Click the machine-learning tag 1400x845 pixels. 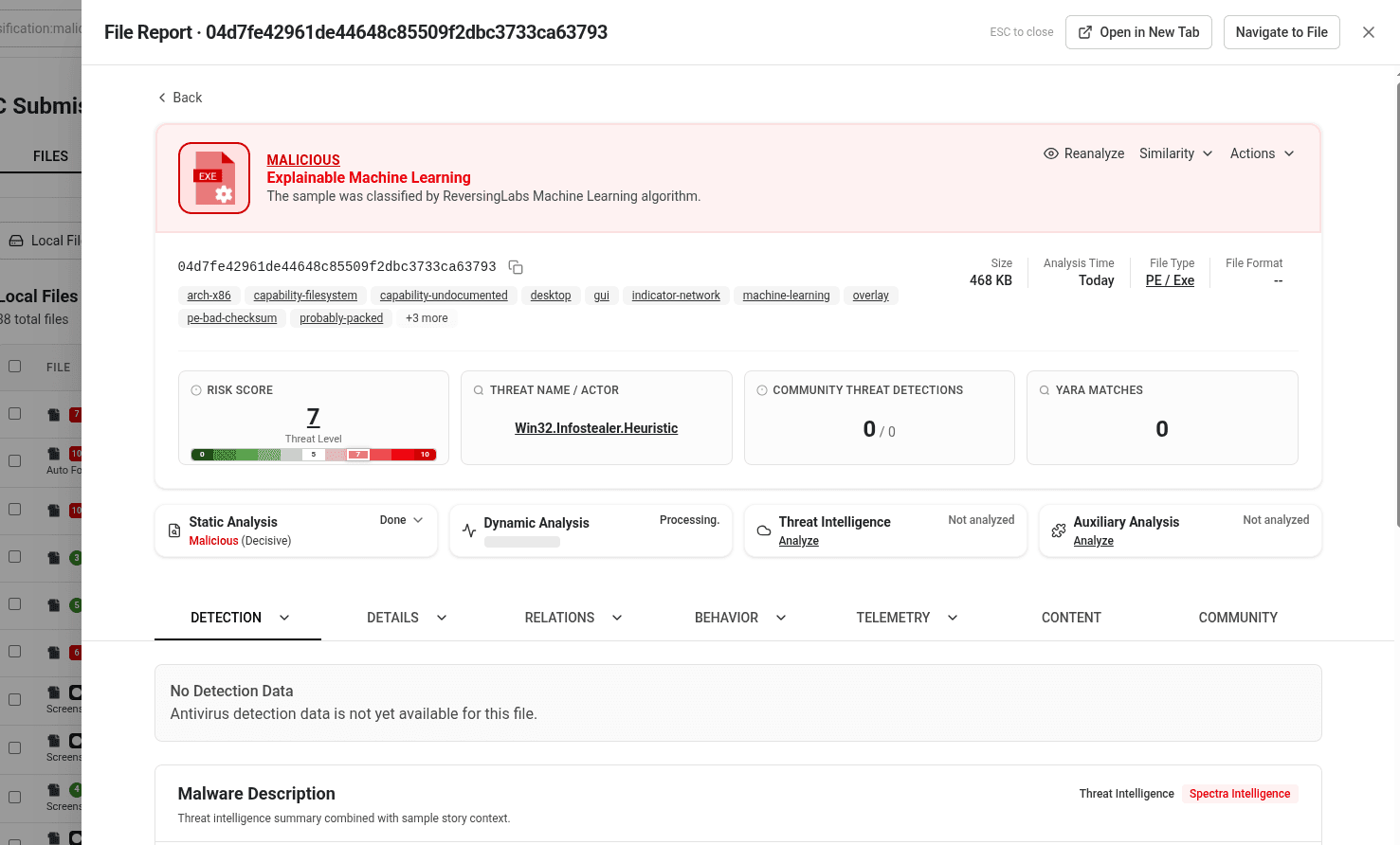click(x=786, y=296)
